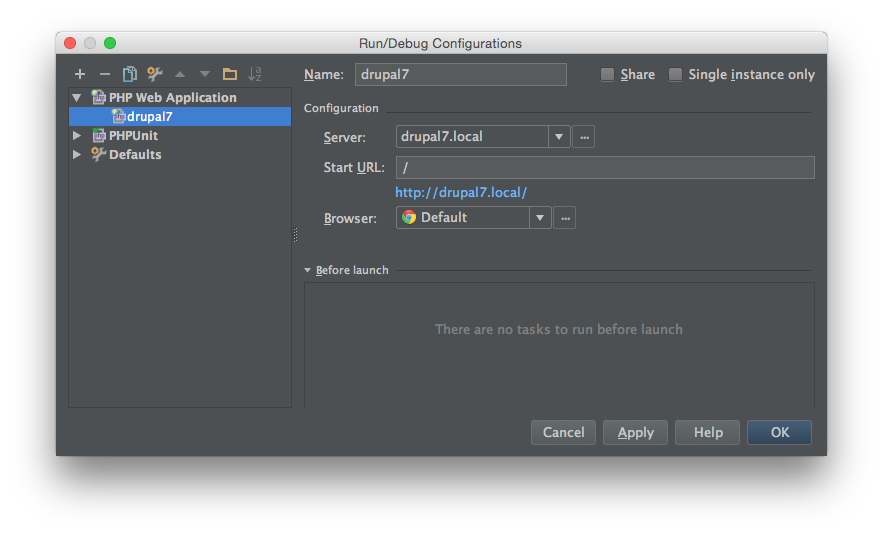The image size is (883, 536).
Task: Open Help for this dialog
Action: (x=707, y=432)
